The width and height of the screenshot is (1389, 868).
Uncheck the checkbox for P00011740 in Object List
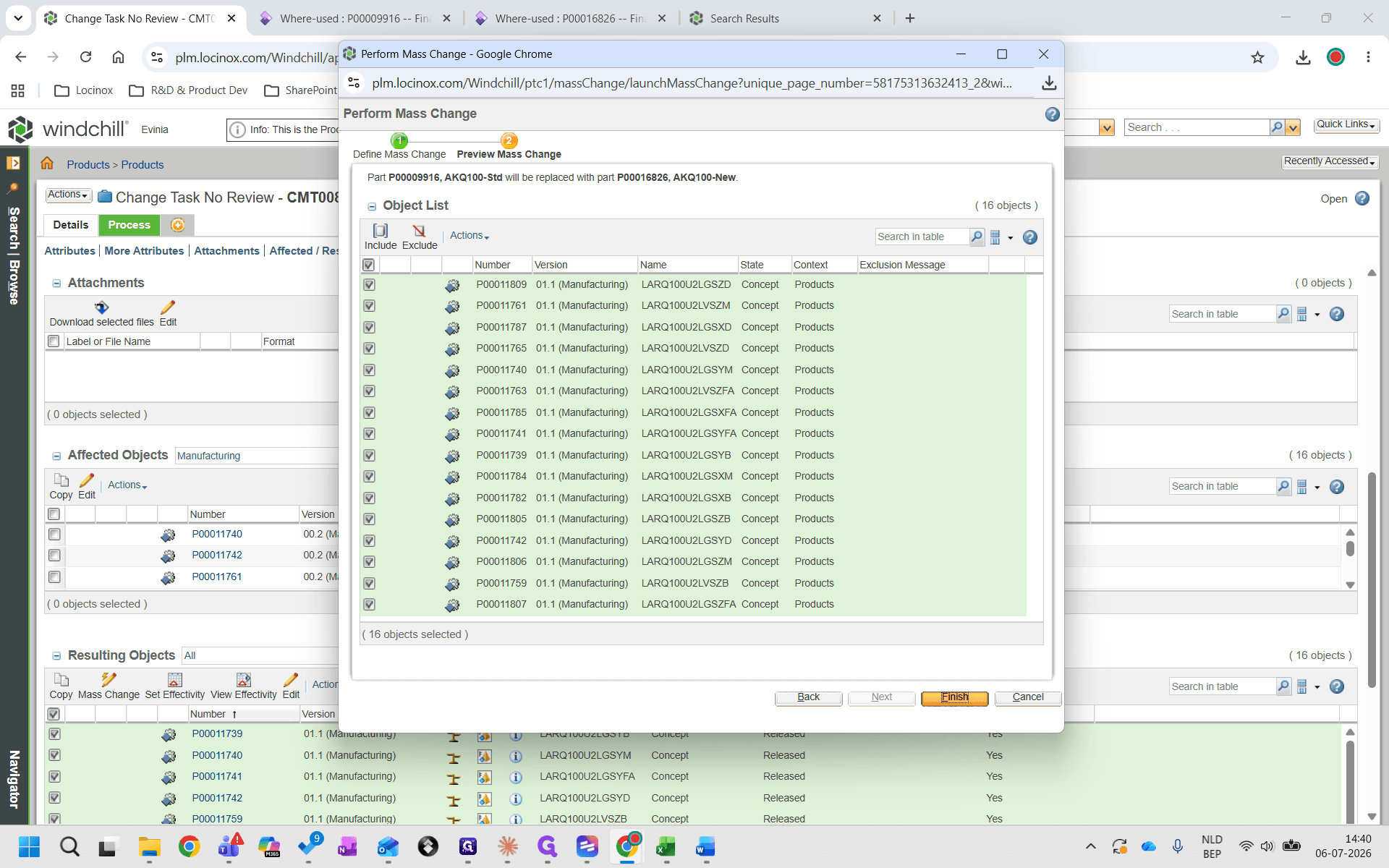coord(369,370)
